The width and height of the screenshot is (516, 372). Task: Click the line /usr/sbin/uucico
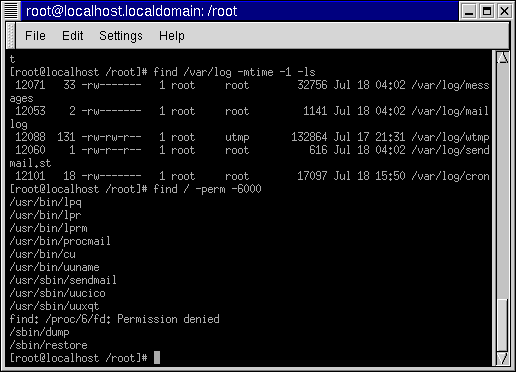click(x=57, y=293)
